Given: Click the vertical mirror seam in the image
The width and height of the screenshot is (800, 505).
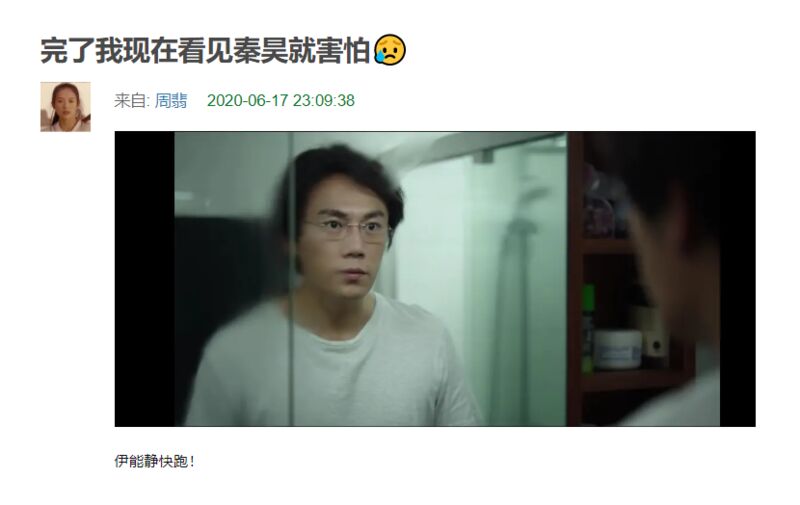Looking at the screenshot, I should [292, 279].
